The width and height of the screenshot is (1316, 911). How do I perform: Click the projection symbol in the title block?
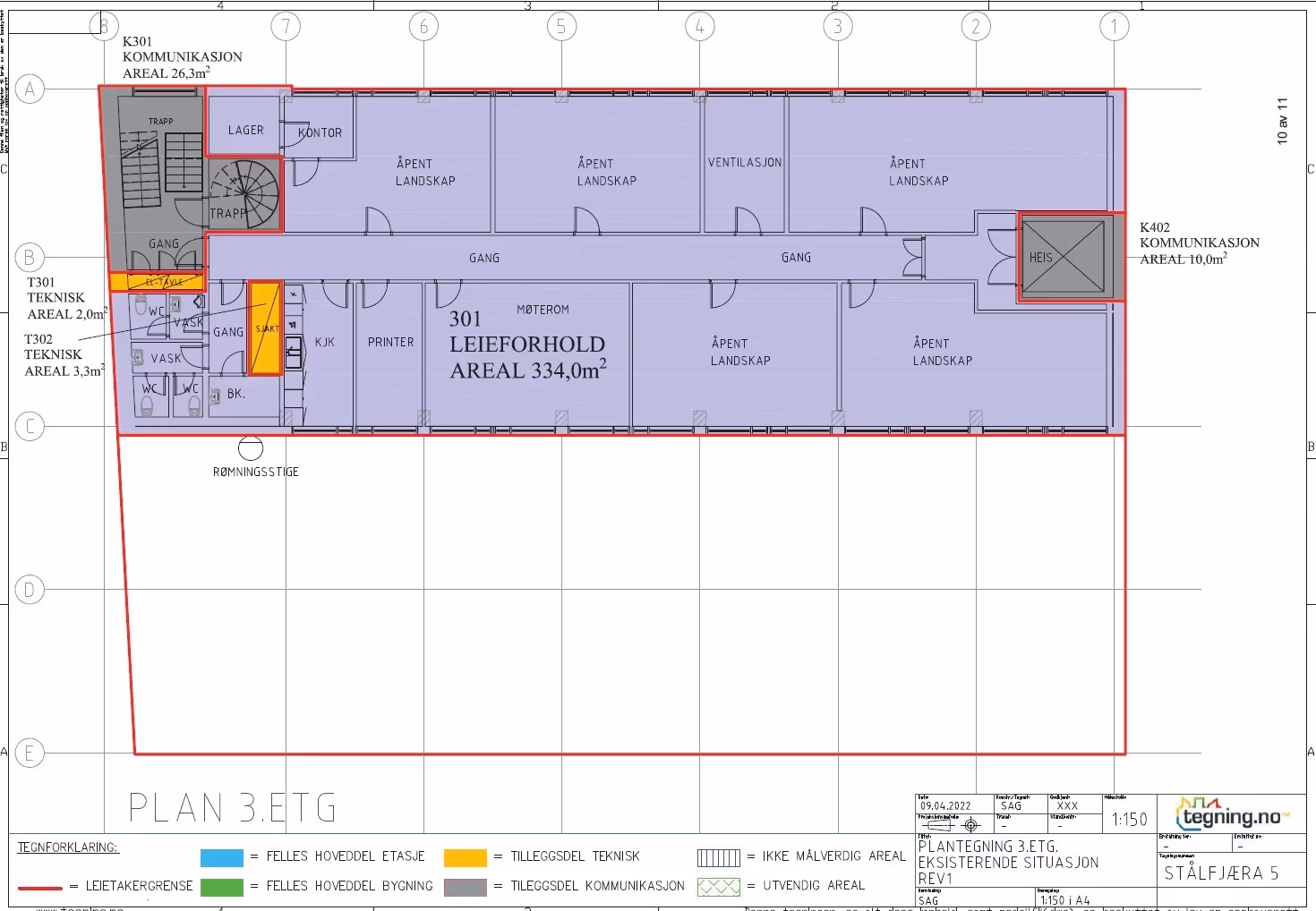coord(950,825)
